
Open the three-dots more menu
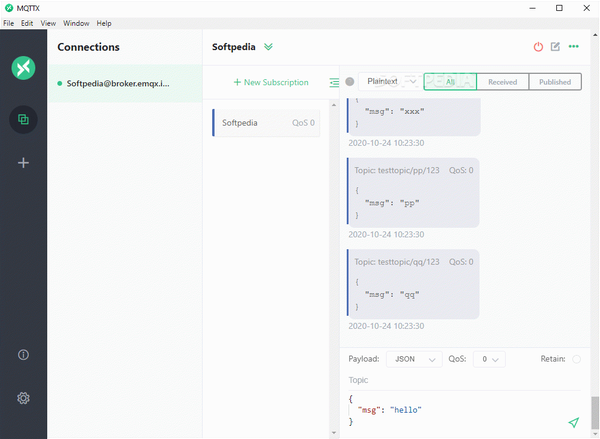pos(574,46)
